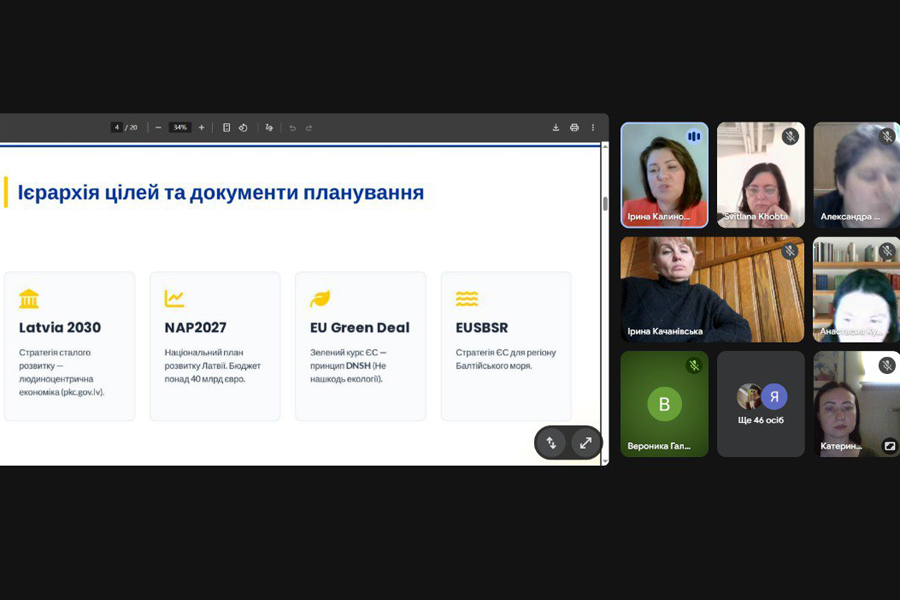Click the redo arrow in PDF toolbar

click(309, 127)
